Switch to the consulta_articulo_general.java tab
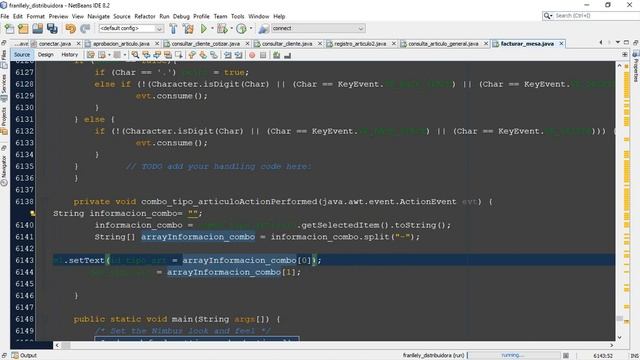 pos(443,44)
